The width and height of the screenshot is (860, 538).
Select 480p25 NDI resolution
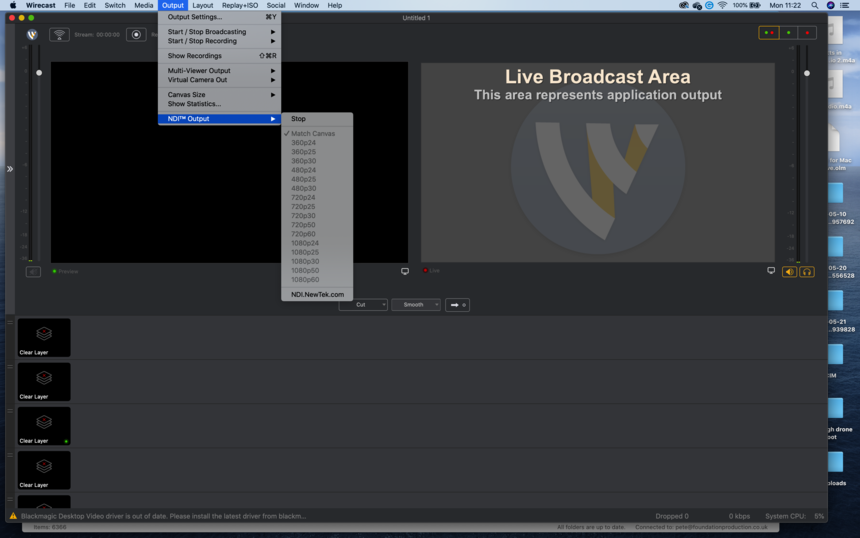click(x=317, y=179)
